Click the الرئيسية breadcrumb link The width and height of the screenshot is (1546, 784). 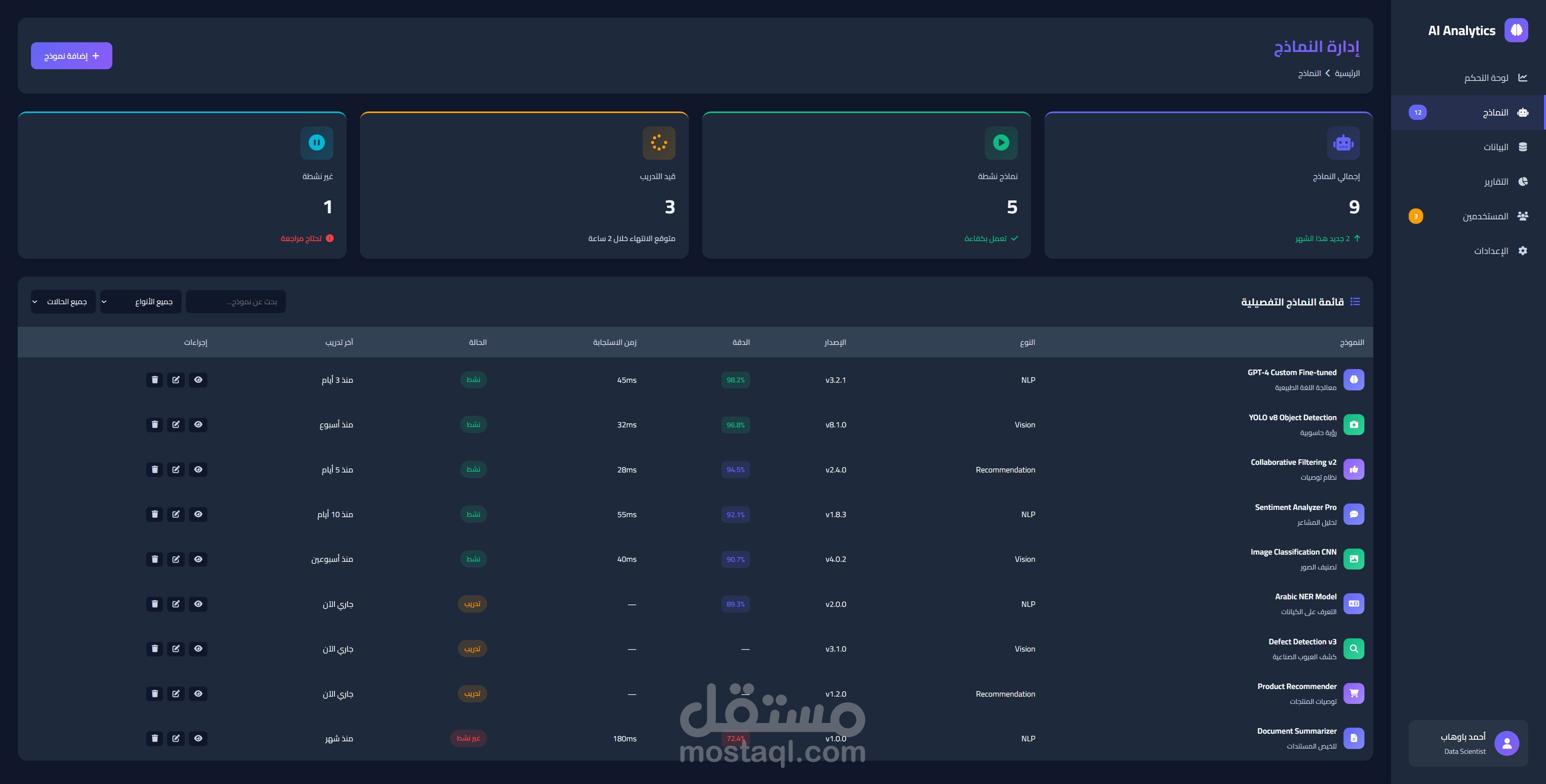pos(1347,73)
